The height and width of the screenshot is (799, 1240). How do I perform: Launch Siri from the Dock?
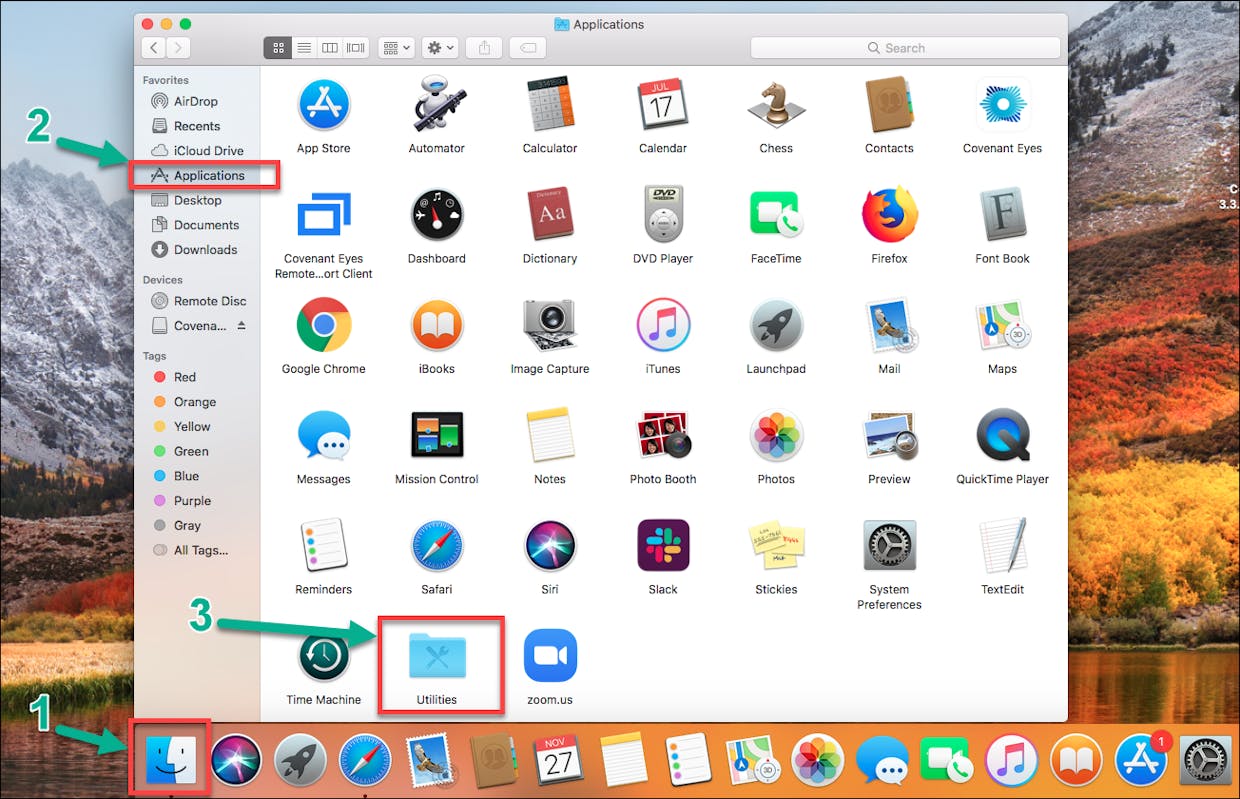(235, 760)
